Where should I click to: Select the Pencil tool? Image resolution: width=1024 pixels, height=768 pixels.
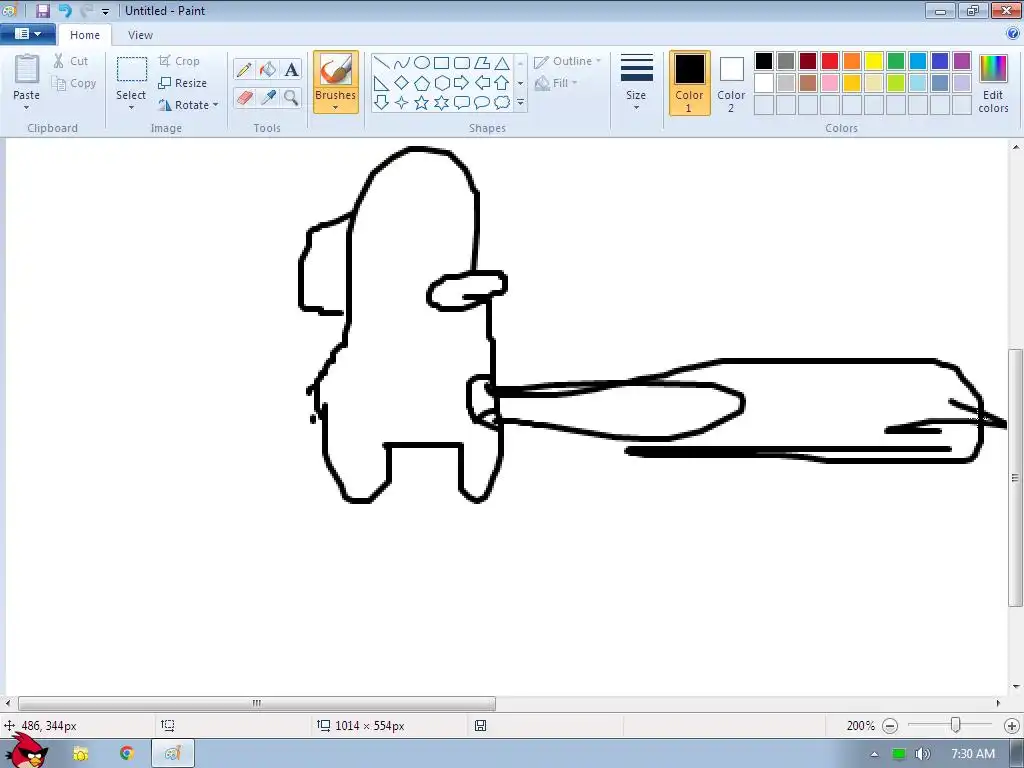[x=244, y=69]
